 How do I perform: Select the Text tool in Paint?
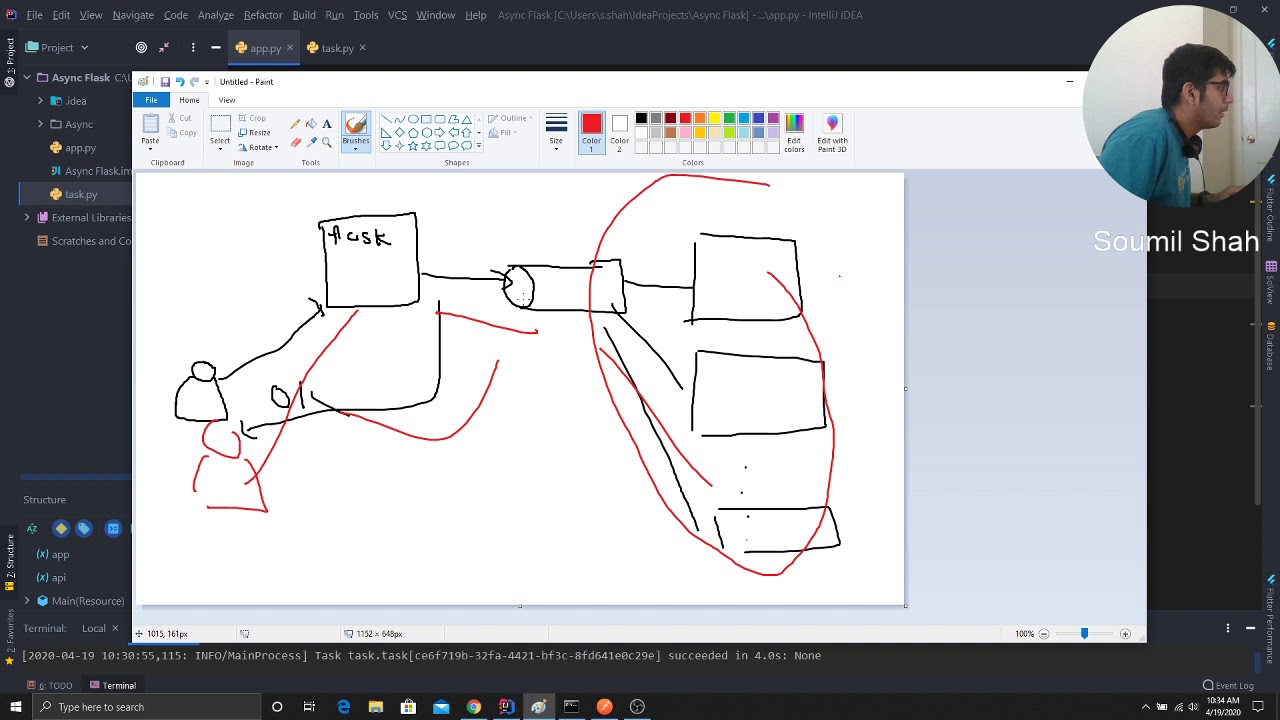coord(327,124)
